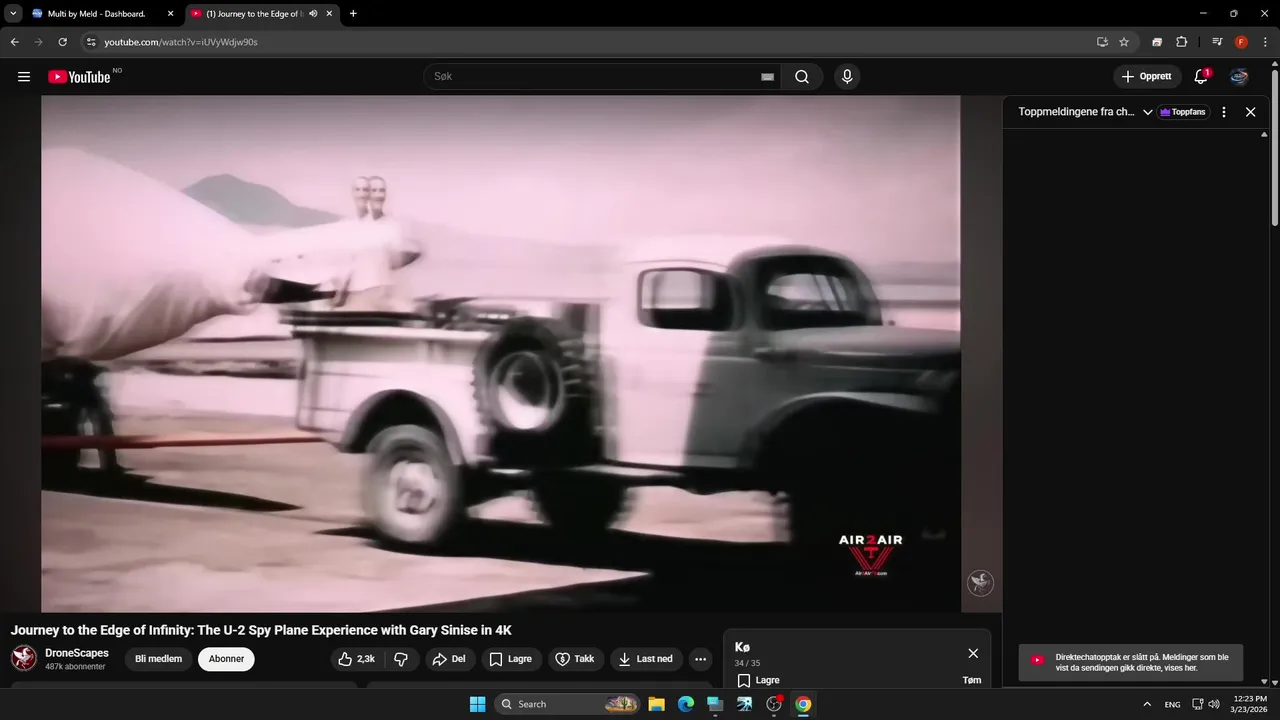The image size is (1280, 720).
Task: Download video with Last ned button
Action: point(646,659)
